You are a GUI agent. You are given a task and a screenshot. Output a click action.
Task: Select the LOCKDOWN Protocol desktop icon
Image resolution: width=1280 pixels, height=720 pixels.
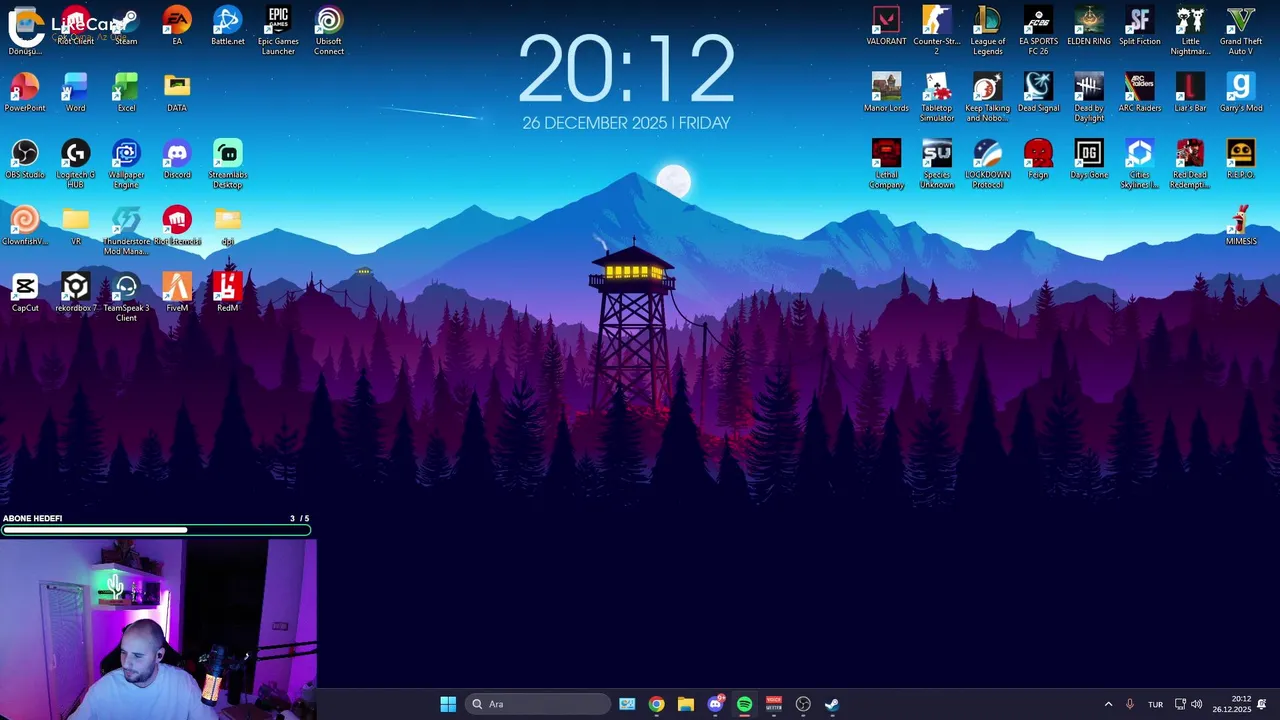click(987, 164)
